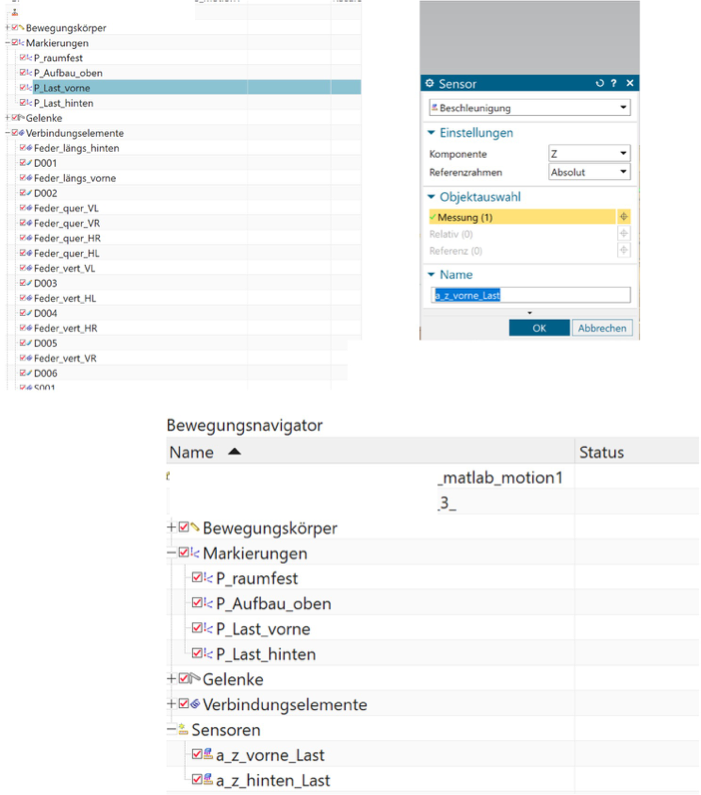Select D005 in upper tree

coord(46,343)
